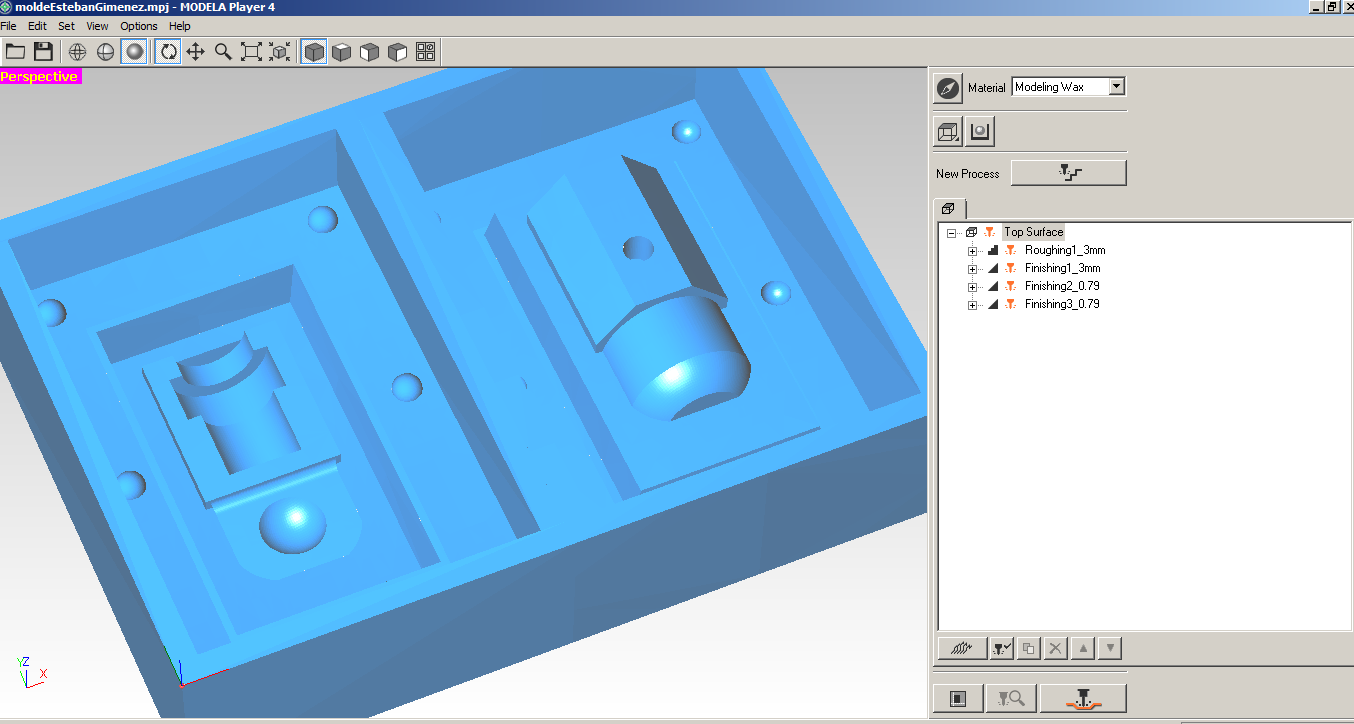Save the project with the floppy disk icon
1354x724 pixels.
point(43,51)
